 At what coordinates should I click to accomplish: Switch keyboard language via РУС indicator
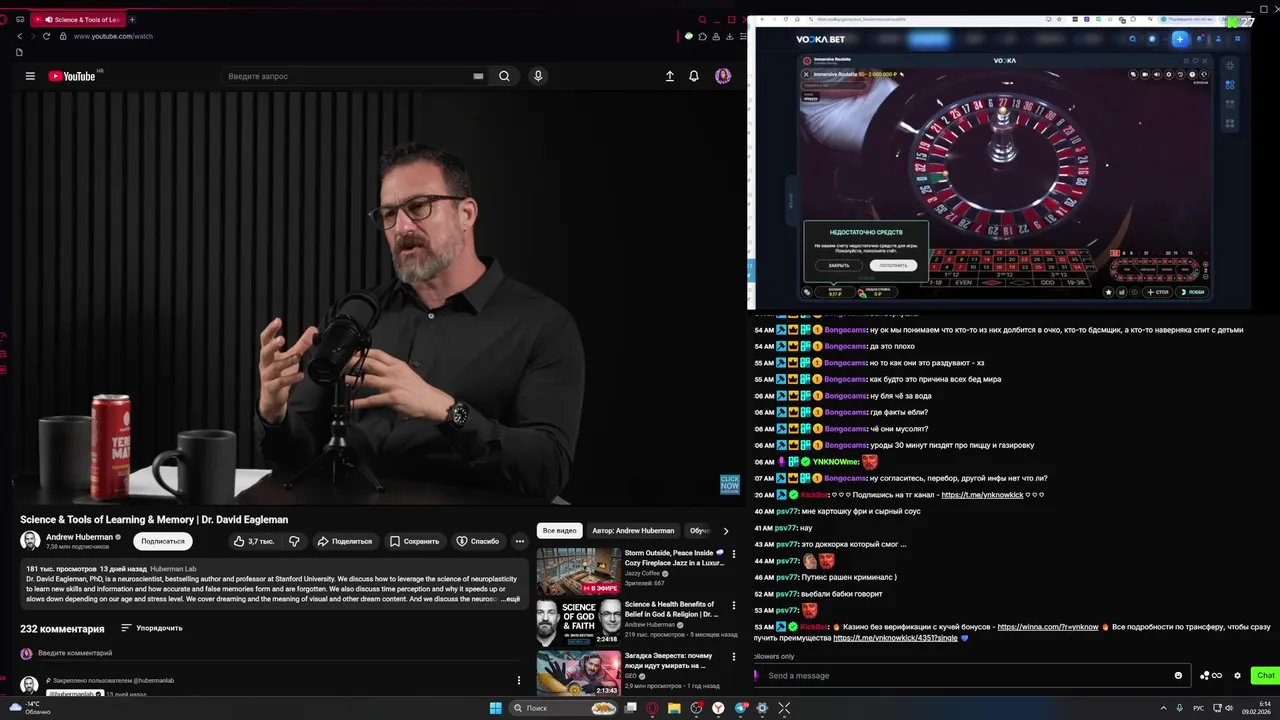1198,708
